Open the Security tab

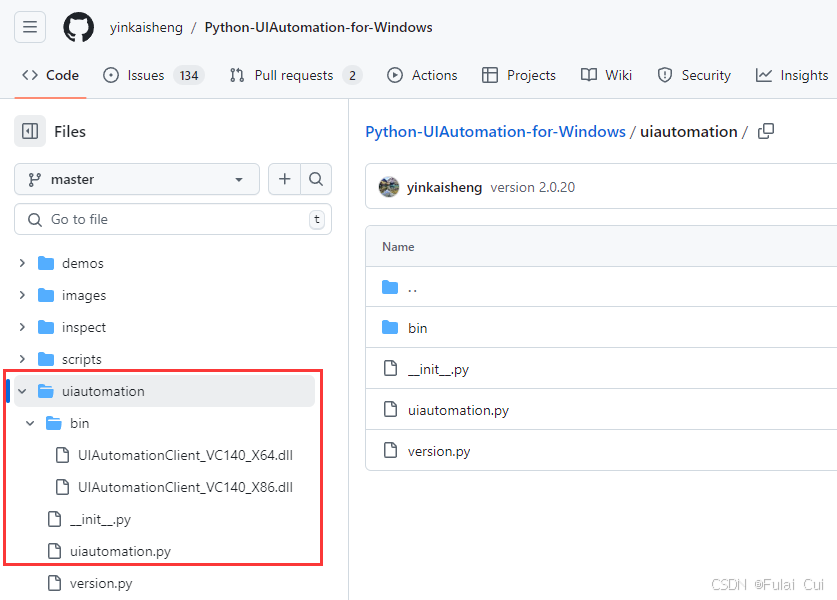(x=693, y=75)
